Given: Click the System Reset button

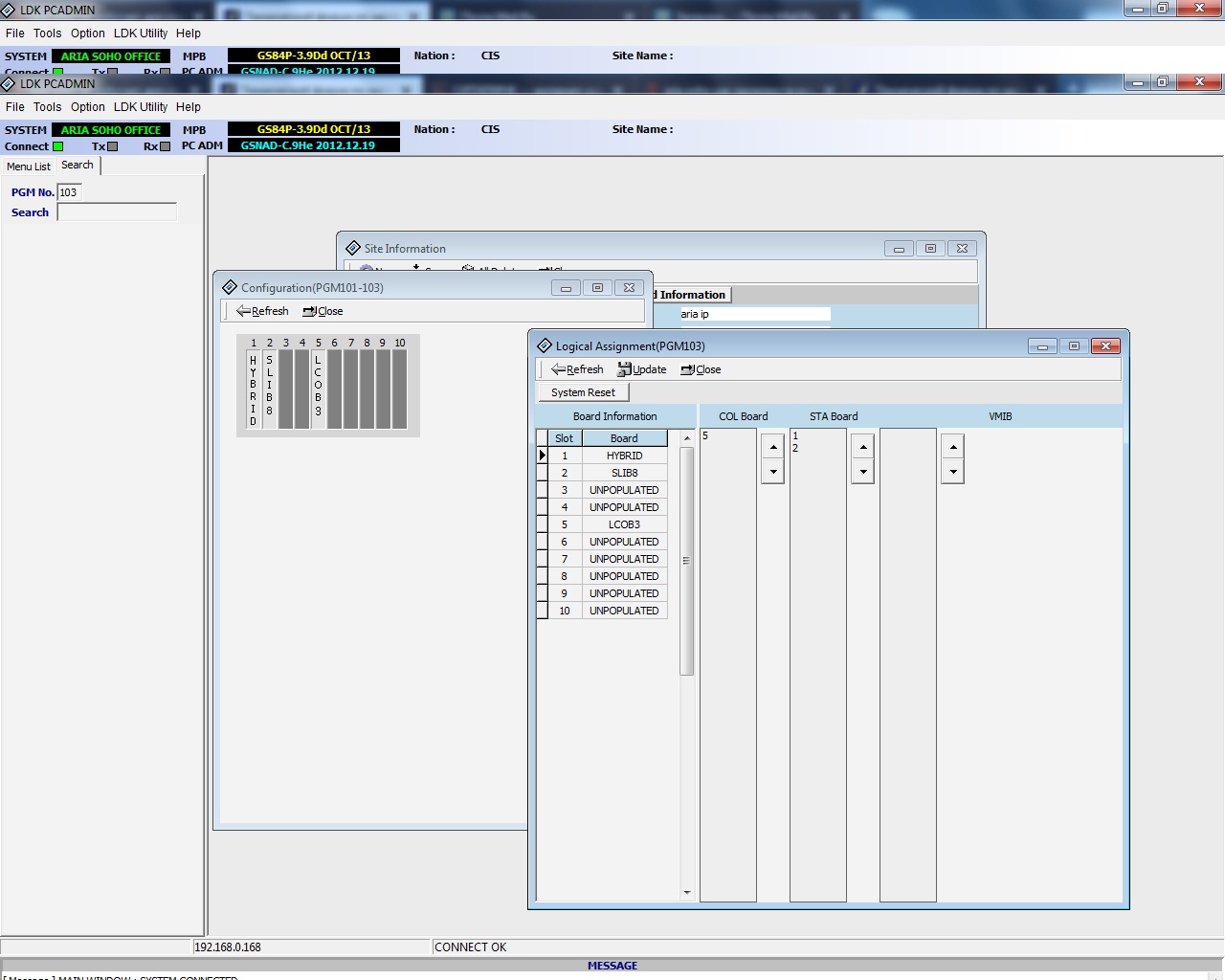Looking at the screenshot, I should point(583,392).
